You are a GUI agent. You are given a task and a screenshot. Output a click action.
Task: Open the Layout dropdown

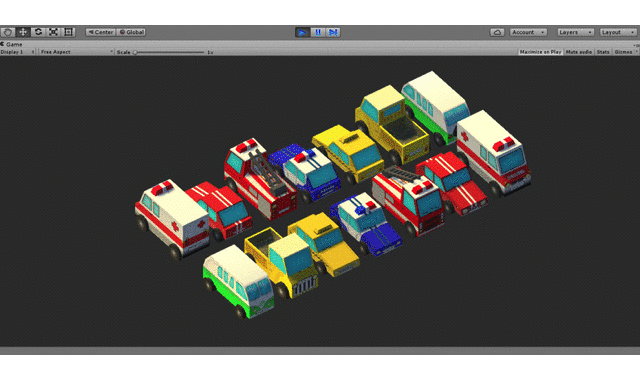(x=618, y=32)
